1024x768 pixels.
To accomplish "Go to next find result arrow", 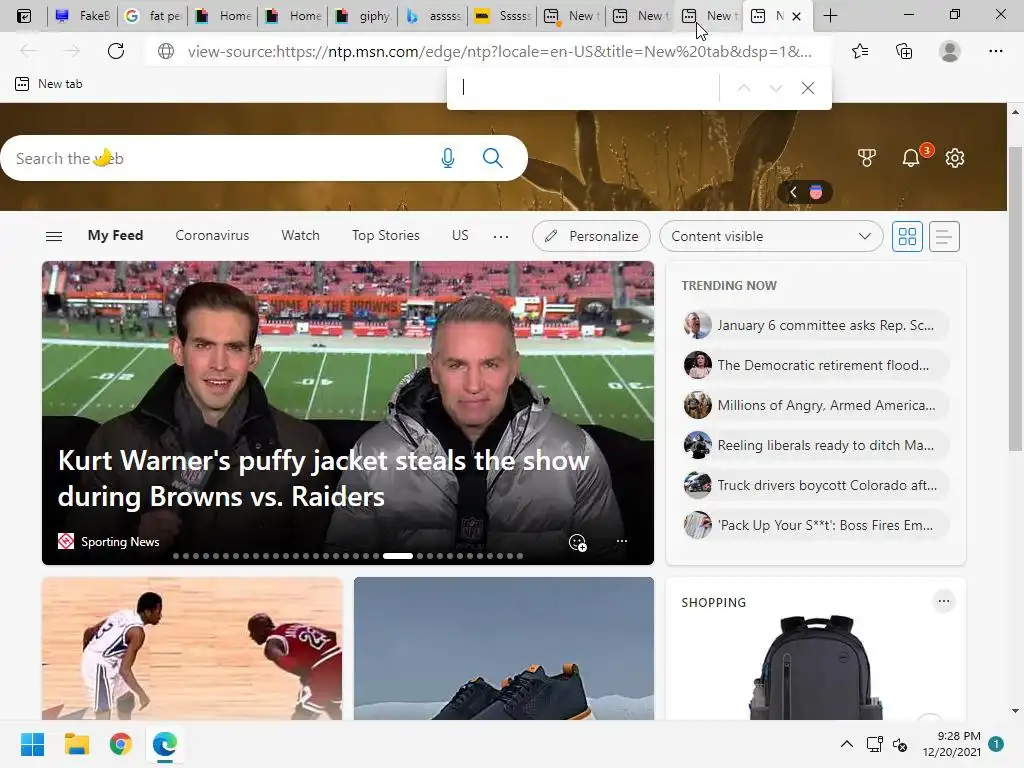I will point(776,88).
